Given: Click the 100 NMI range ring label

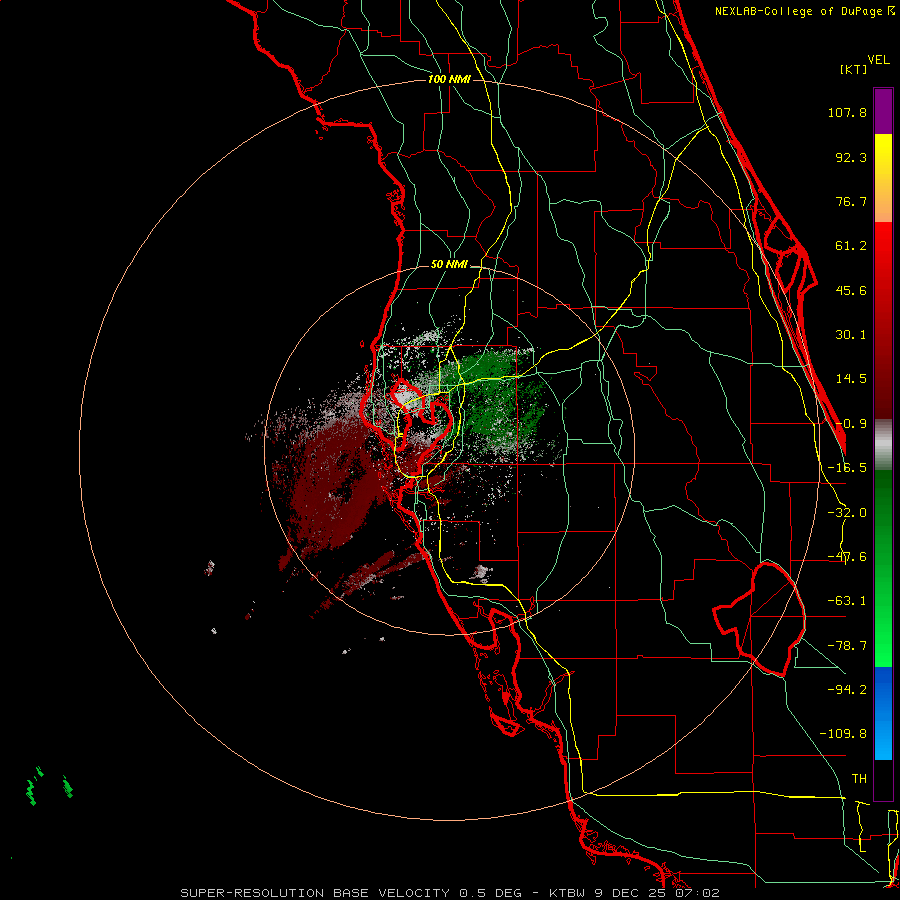Looking at the screenshot, I should click(x=449, y=79).
